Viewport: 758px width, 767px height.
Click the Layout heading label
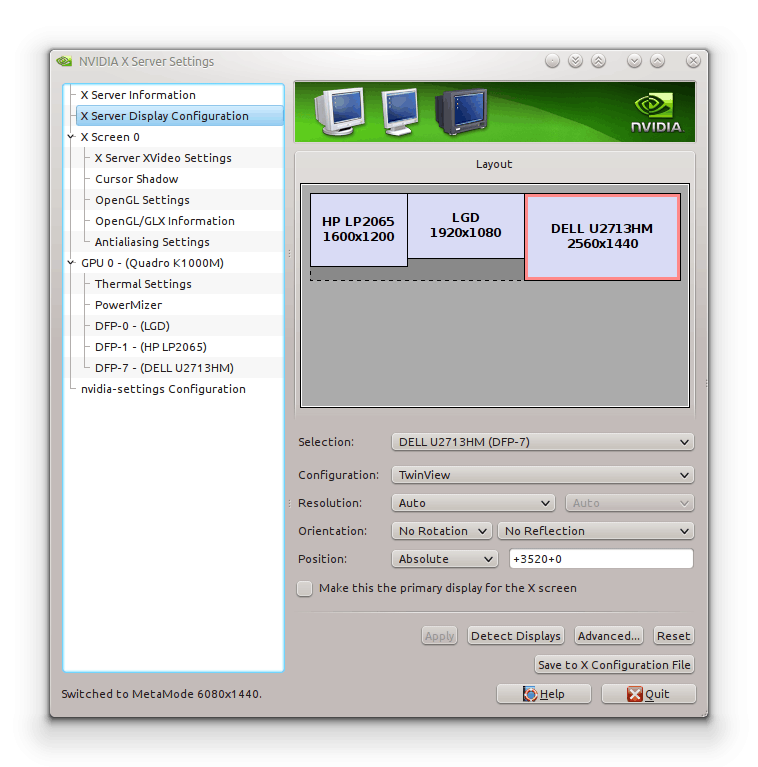(494, 164)
